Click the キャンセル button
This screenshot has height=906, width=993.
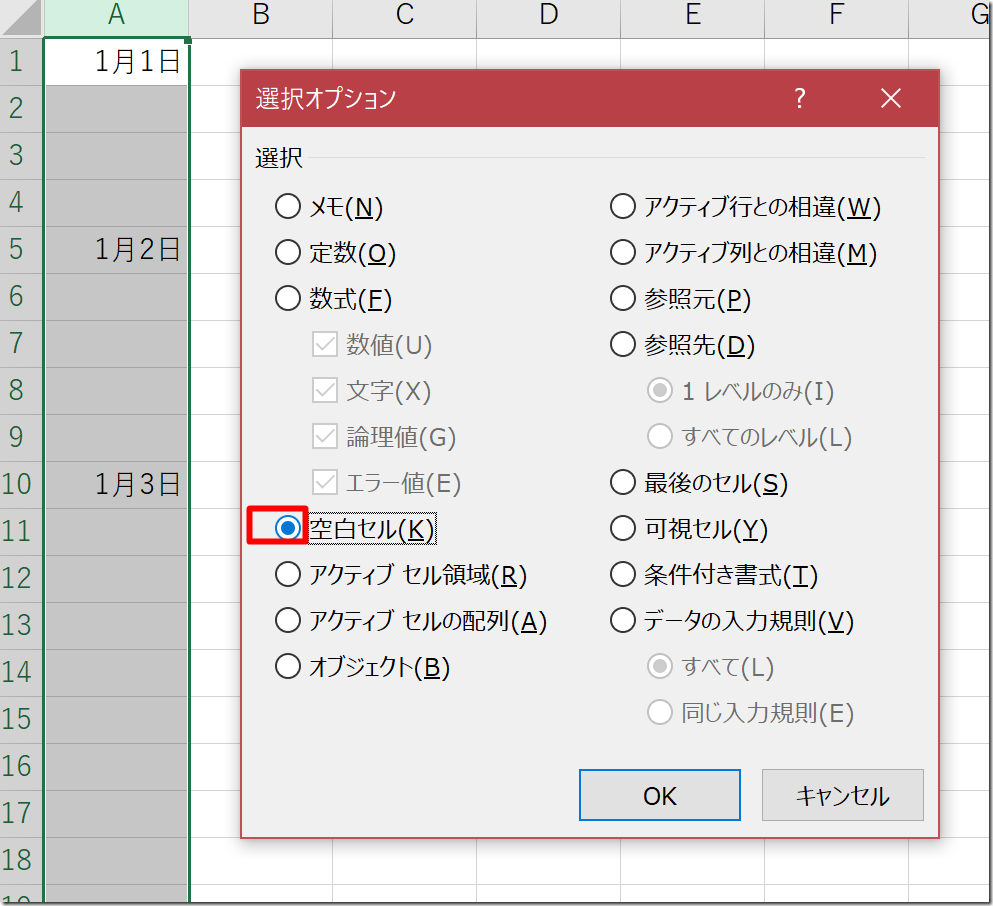[841, 795]
